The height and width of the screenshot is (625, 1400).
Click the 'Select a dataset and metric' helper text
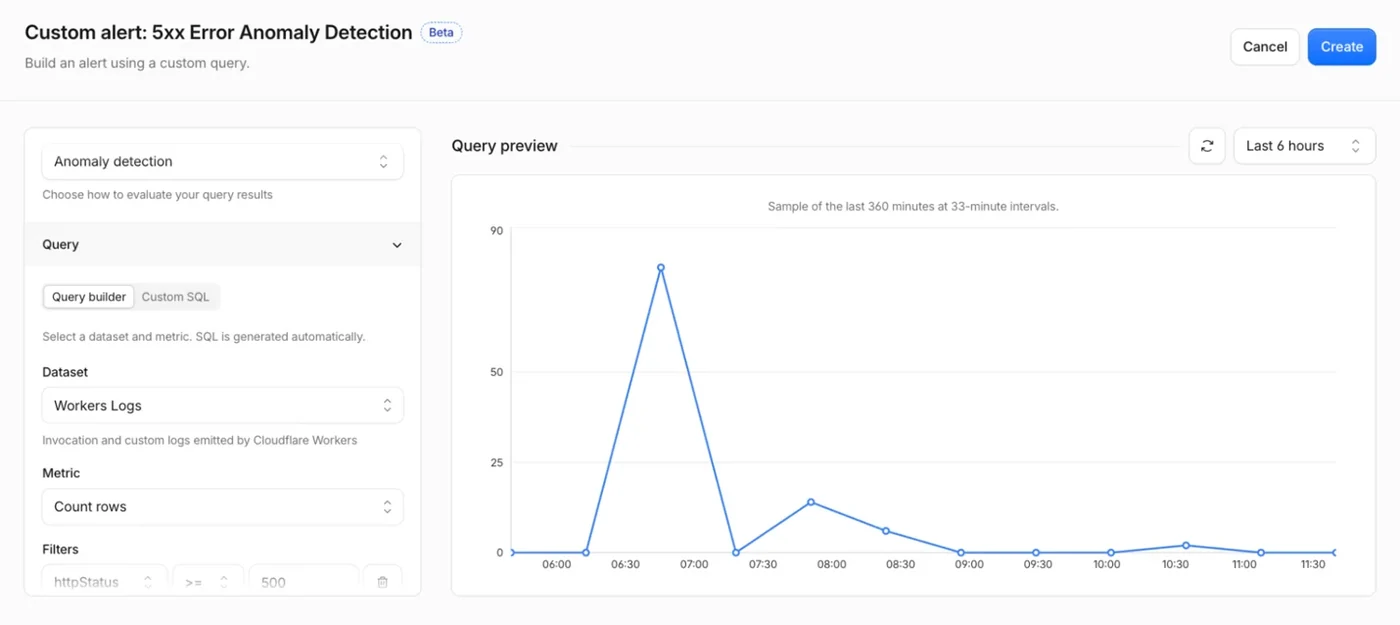tap(204, 337)
